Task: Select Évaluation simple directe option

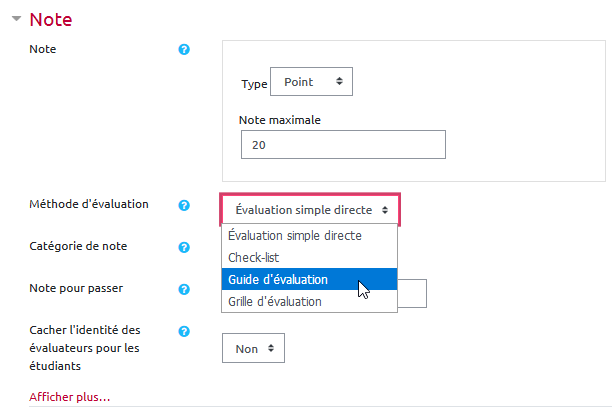Action: [309, 236]
